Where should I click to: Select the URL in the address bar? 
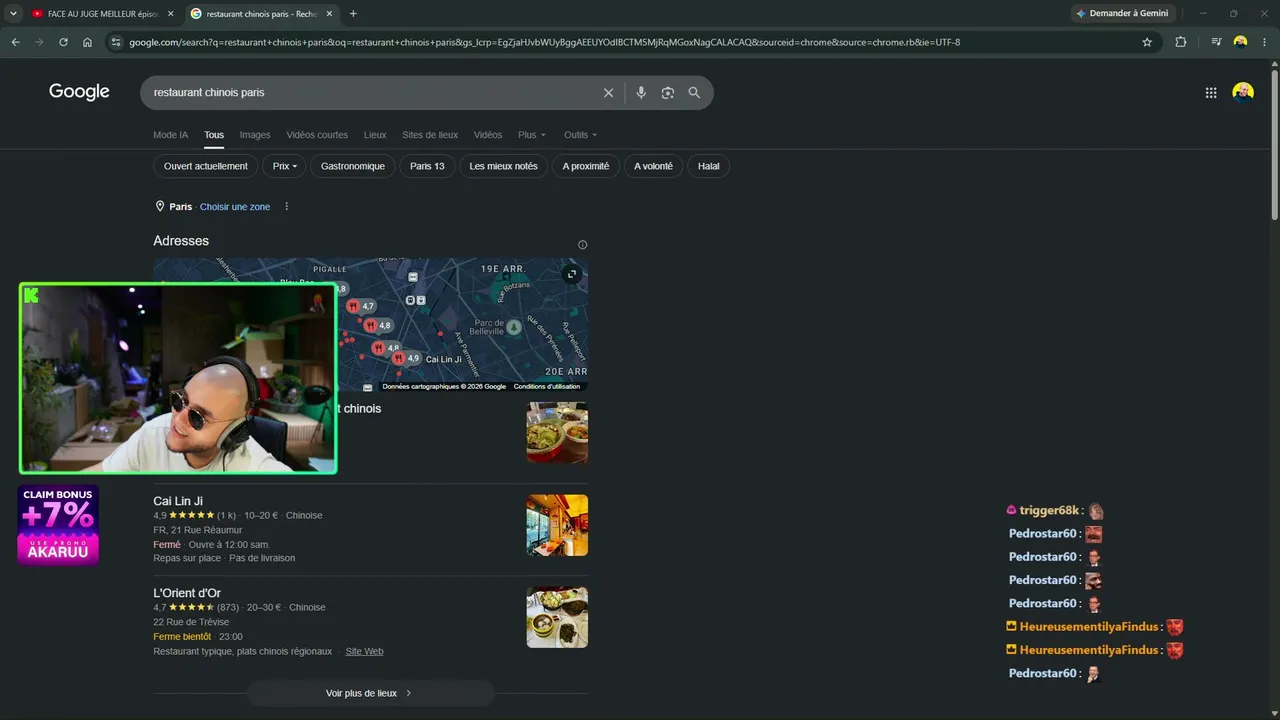pos(544,42)
